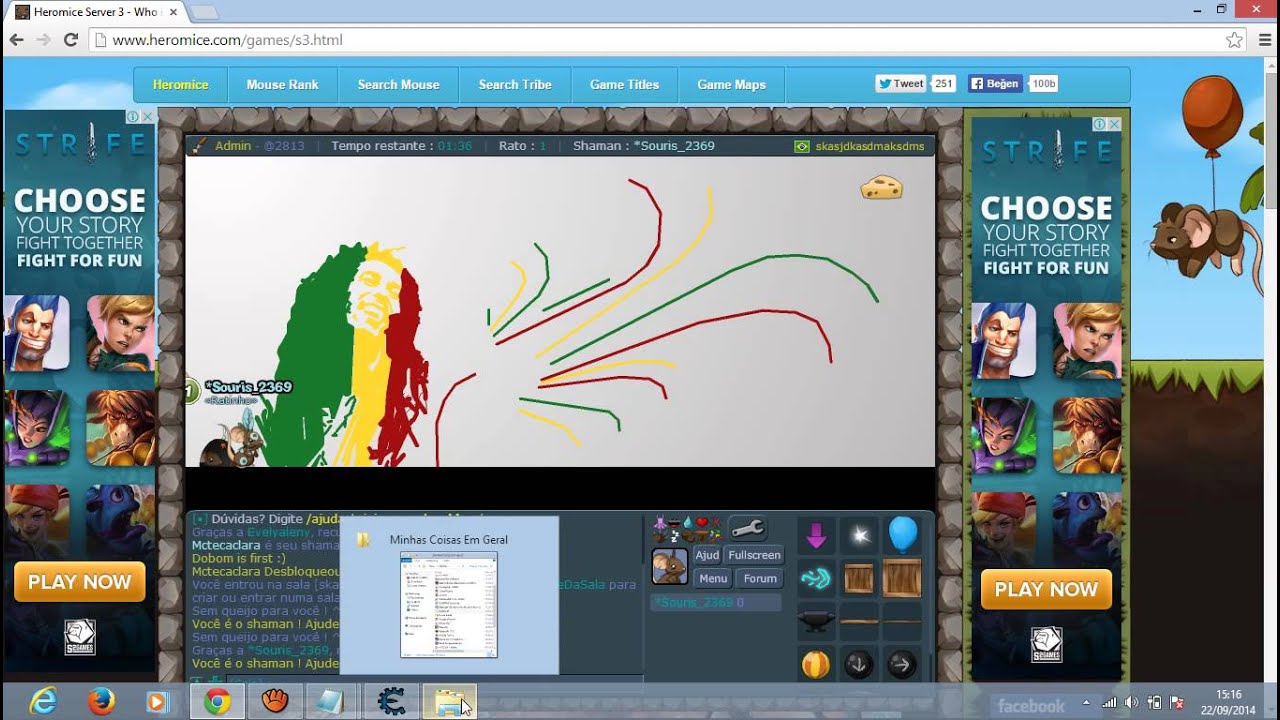Click the brush icon beside Admin
Screen dimensions: 1280x720
(198, 146)
